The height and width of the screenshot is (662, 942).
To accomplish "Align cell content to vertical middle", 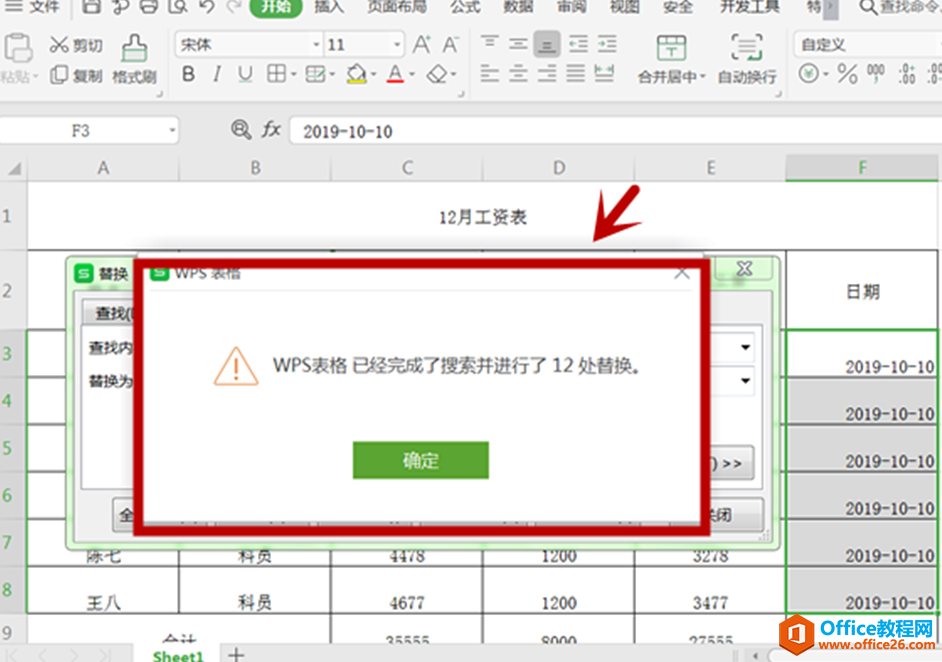I will (518, 44).
